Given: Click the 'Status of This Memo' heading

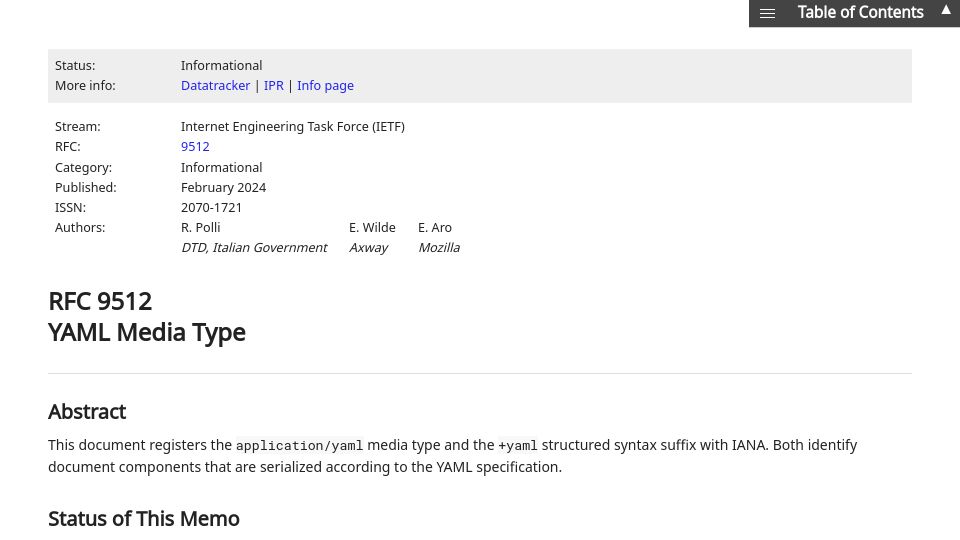Looking at the screenshot, I should click(144, 519).
